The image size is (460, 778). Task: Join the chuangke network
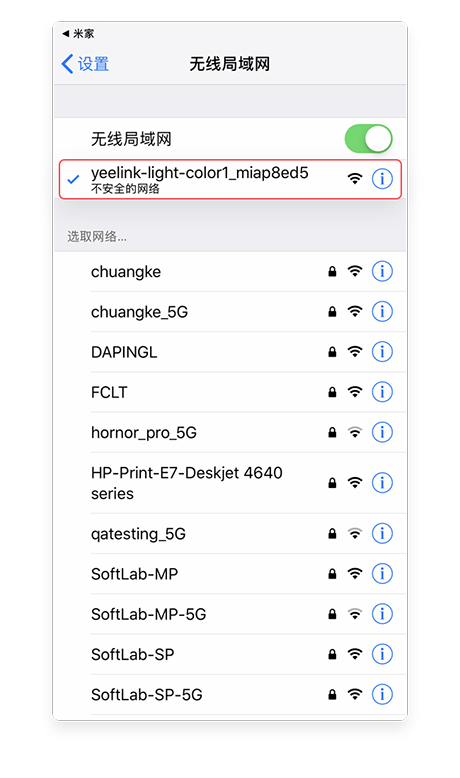point(230,271)
